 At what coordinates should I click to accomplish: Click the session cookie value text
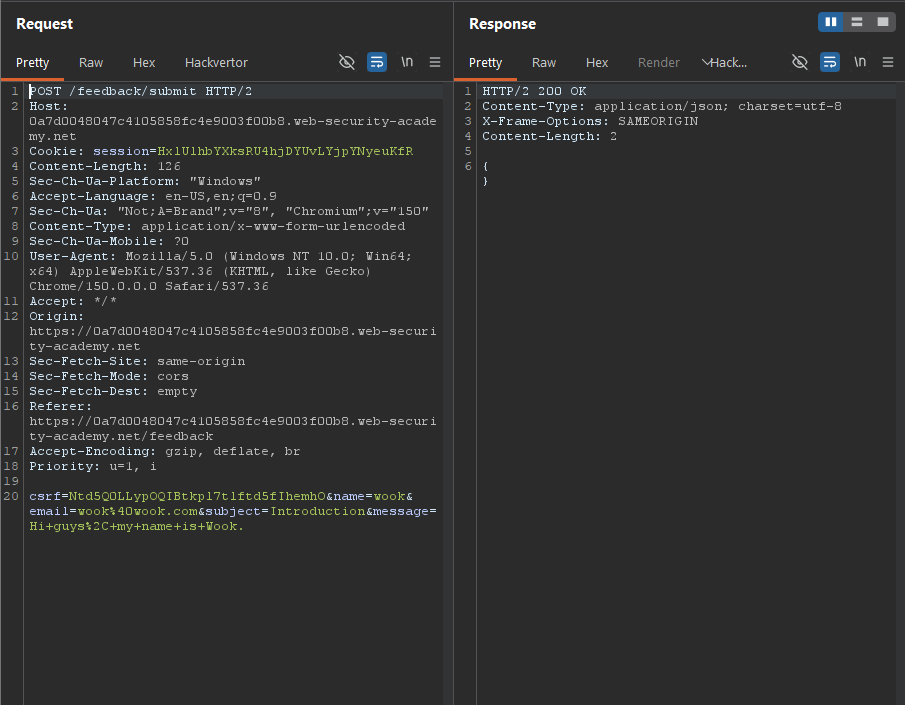285,151
